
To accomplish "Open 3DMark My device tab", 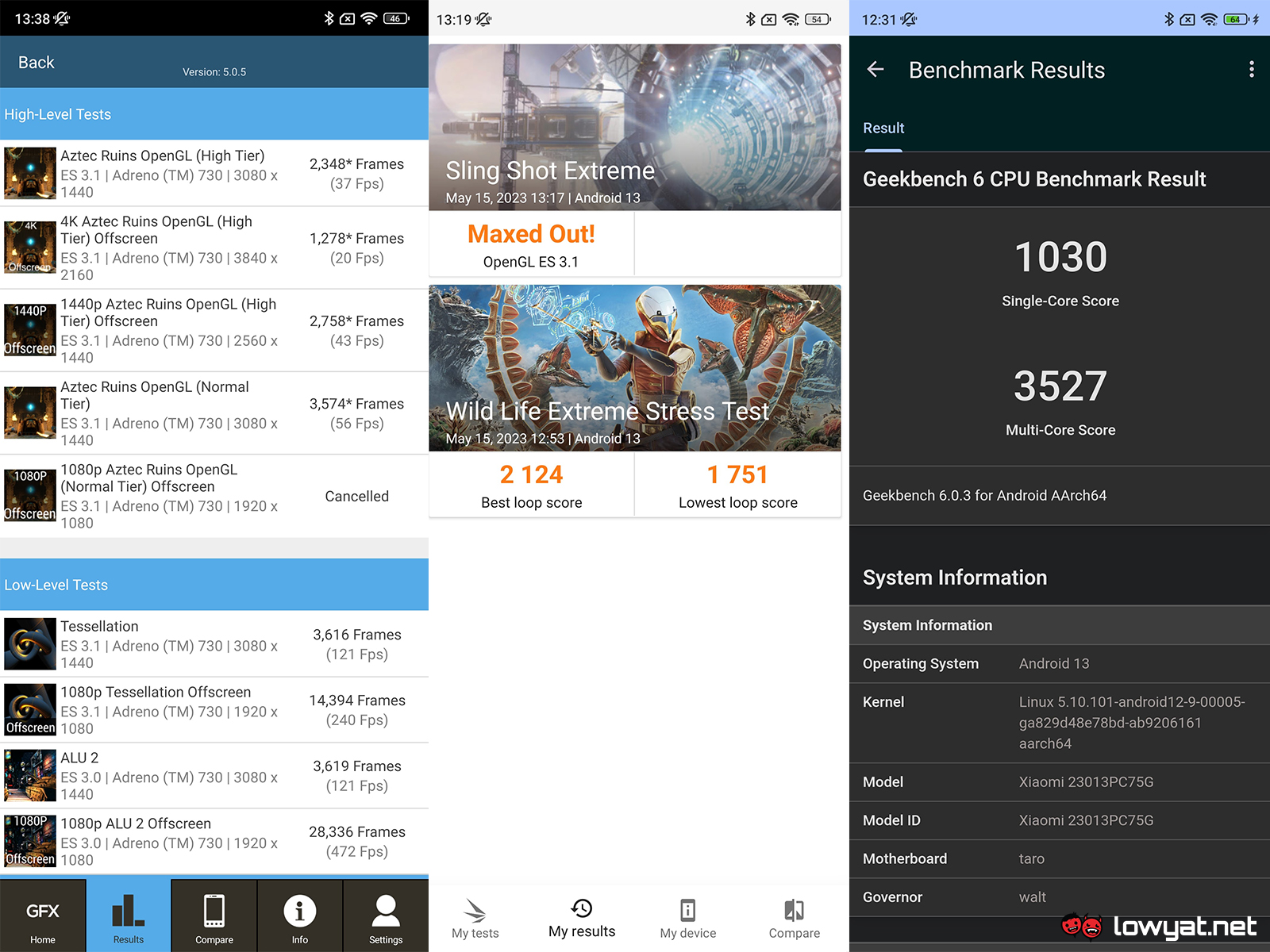I will (688, 919).
